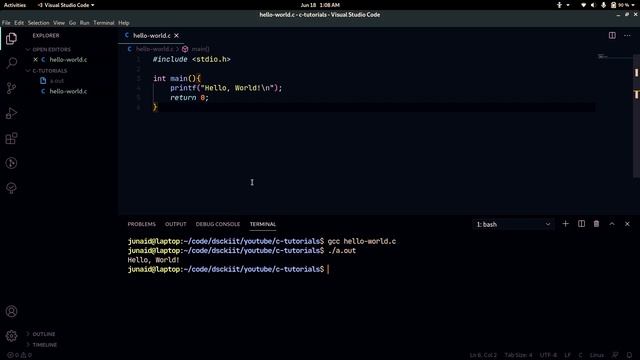The width and height of the screenshot is (640, 360).
Task: Create a new terminal with plus icon
Action: (x=565, y=224)
